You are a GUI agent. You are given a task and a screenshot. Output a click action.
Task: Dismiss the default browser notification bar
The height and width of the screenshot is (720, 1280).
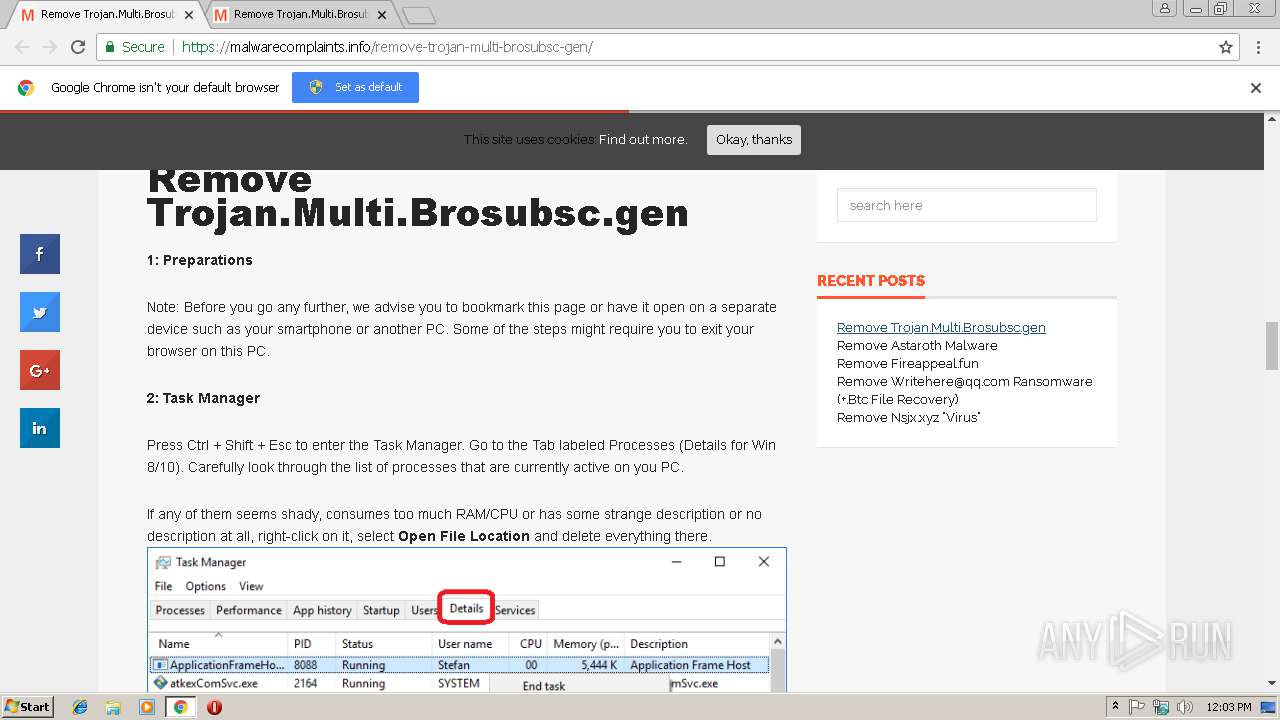point(1256,88)
